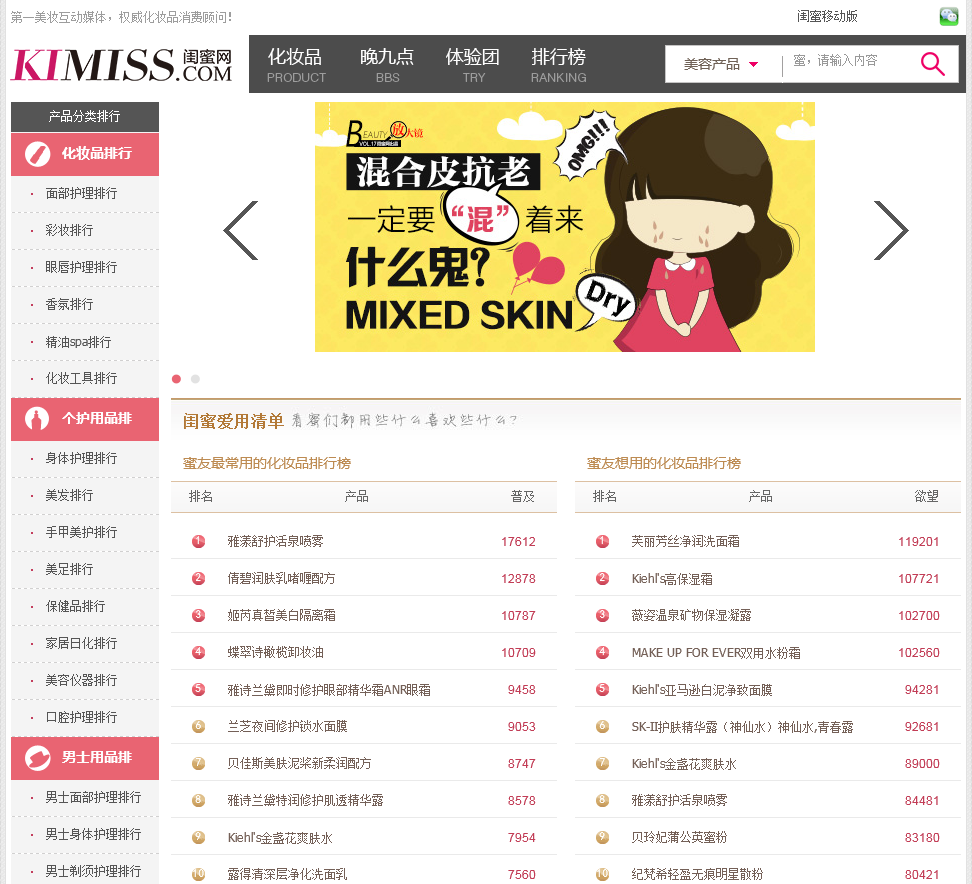Open the 体验团 TRY menu
The width and height of the screenshot is (972, 884).
(x=473, y=64)
